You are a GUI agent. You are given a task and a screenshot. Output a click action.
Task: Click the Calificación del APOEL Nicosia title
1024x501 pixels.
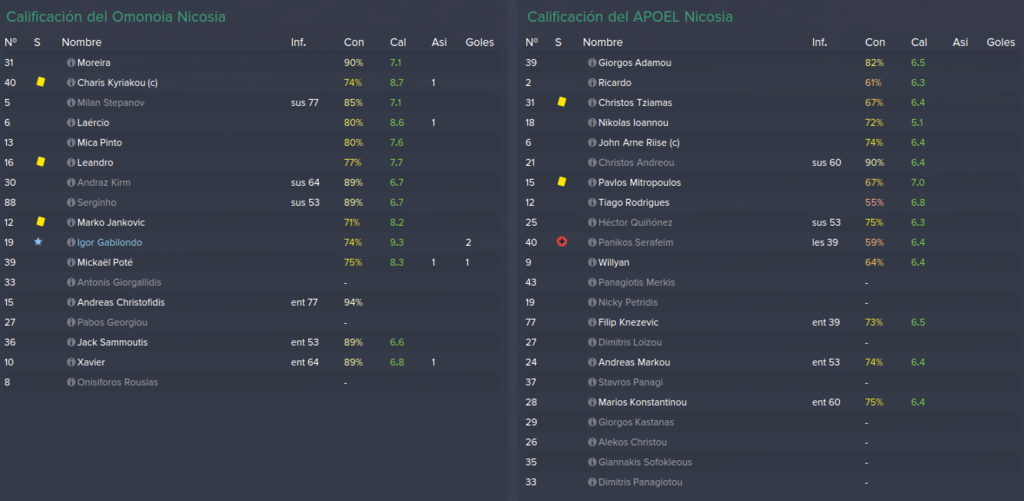click(630, 17)
